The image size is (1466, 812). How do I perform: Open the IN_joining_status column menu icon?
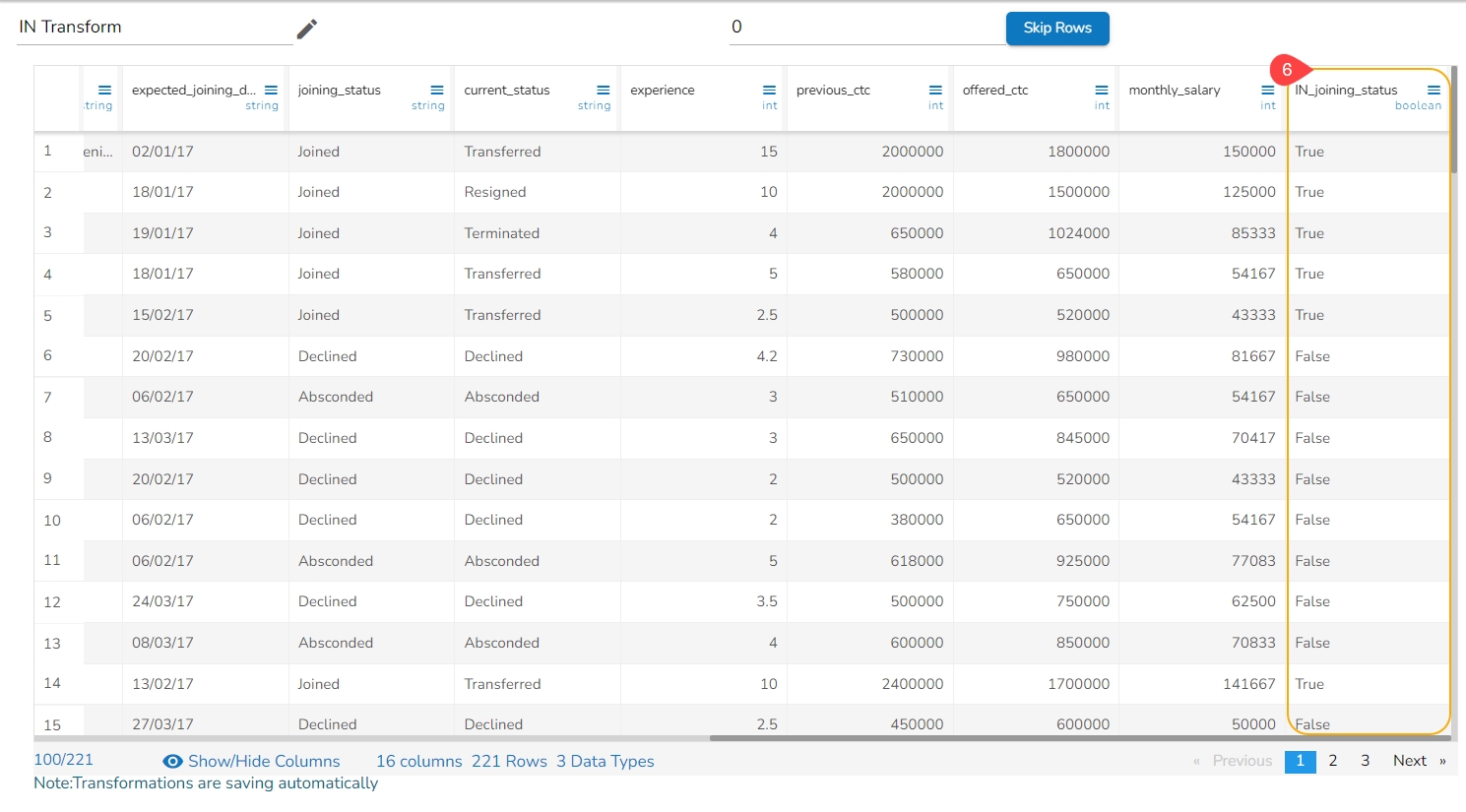point(1434,91)
